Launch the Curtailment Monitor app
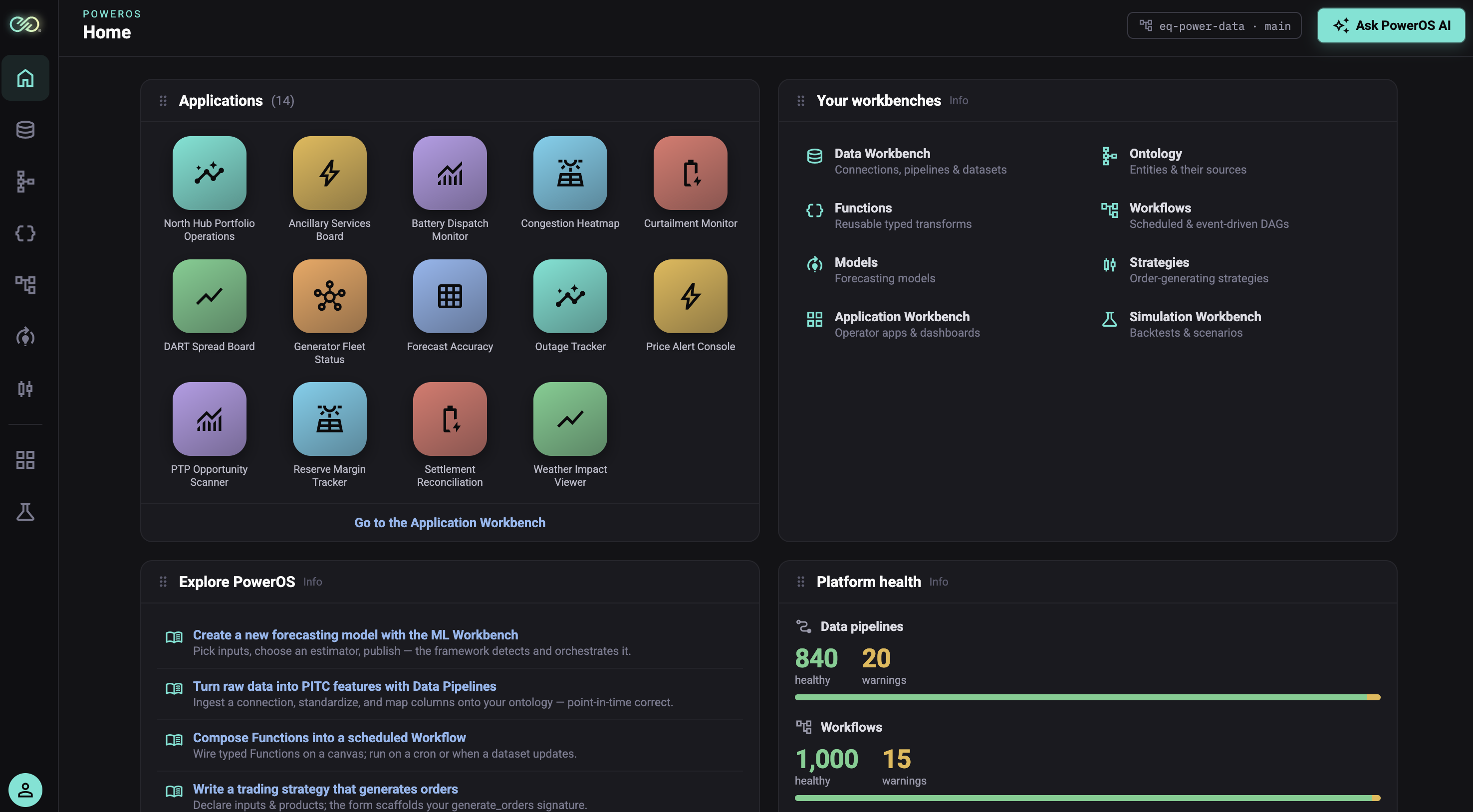This screenshot has width=1473, height=812. point(690,173)
